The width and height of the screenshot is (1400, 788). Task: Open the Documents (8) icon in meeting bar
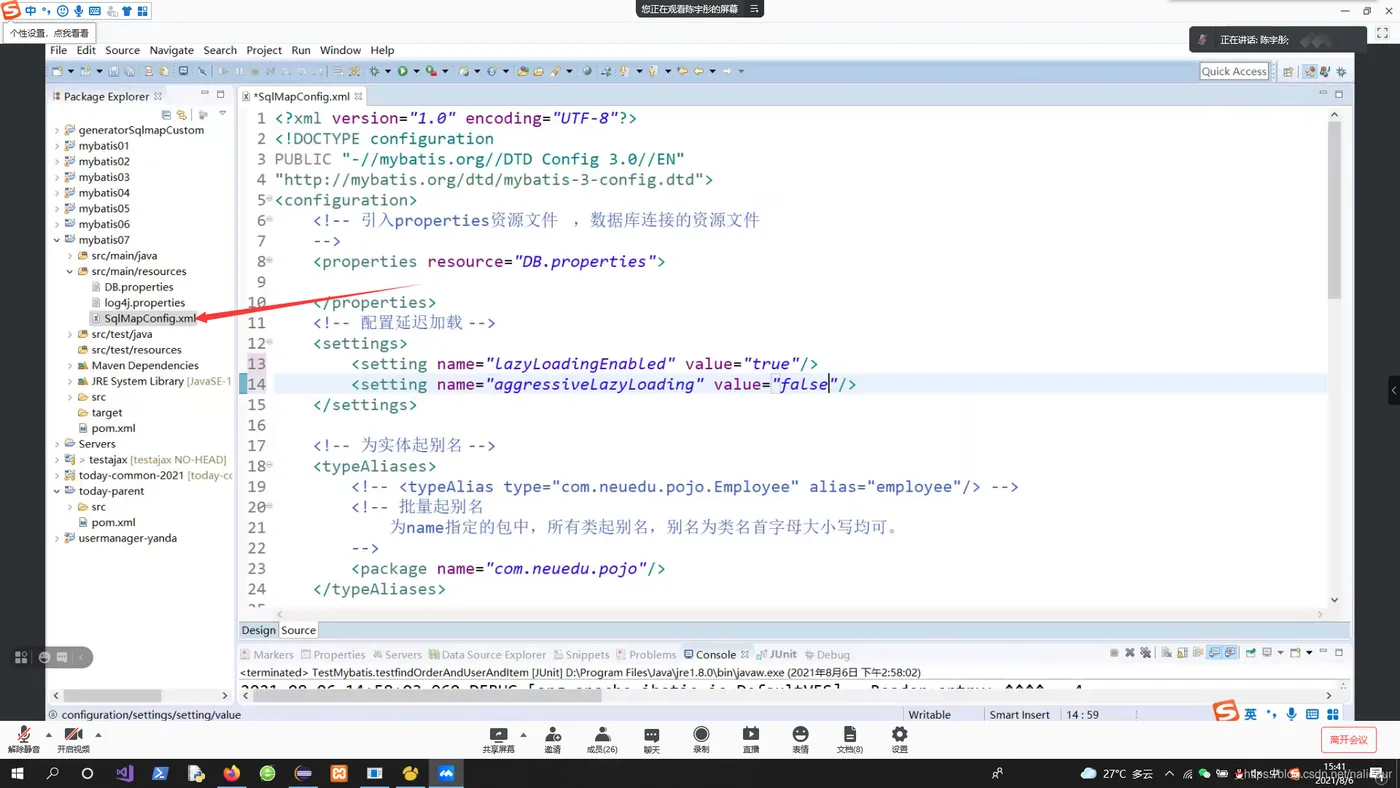(x=849, y=739)
